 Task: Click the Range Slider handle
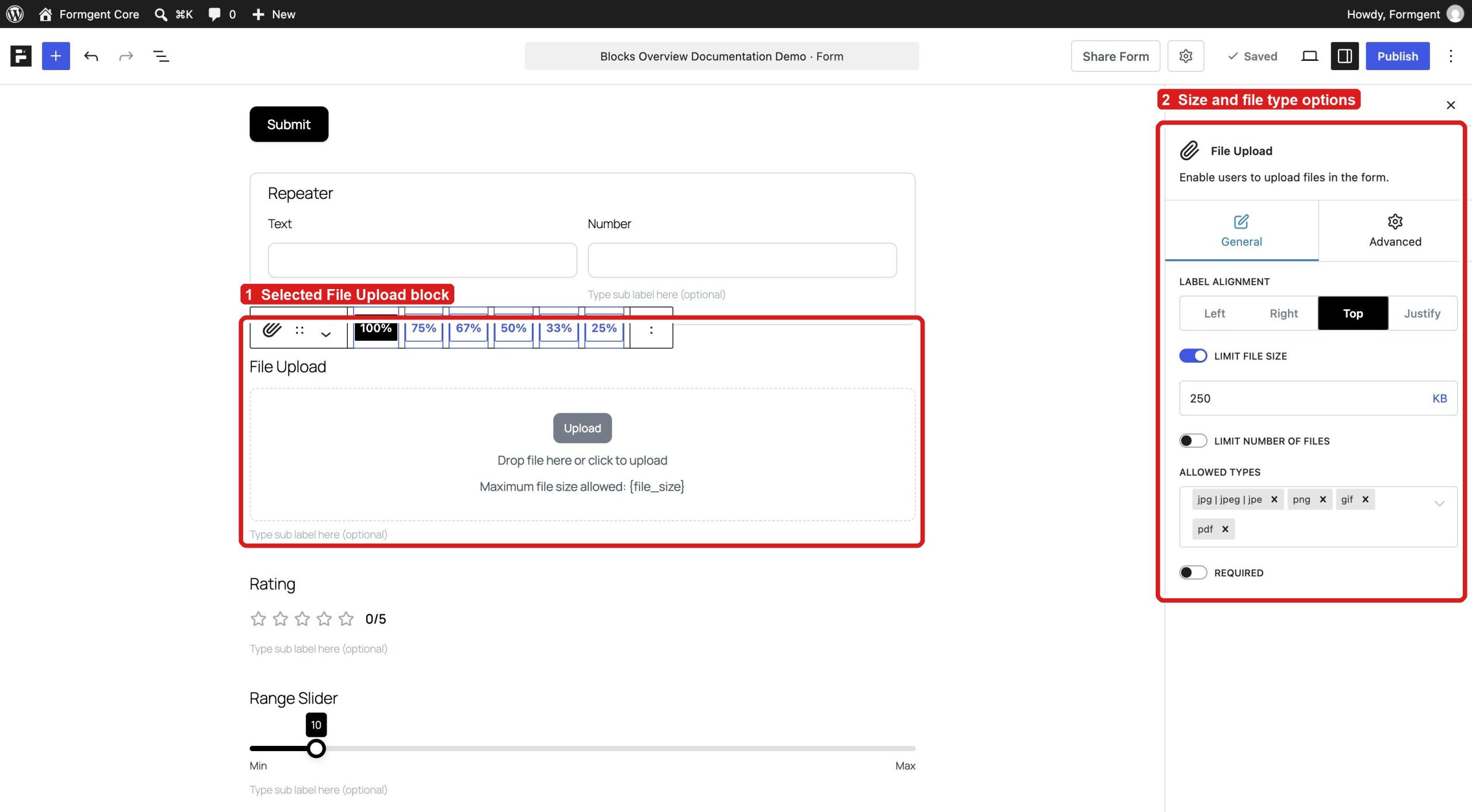(x=316, y=748)
